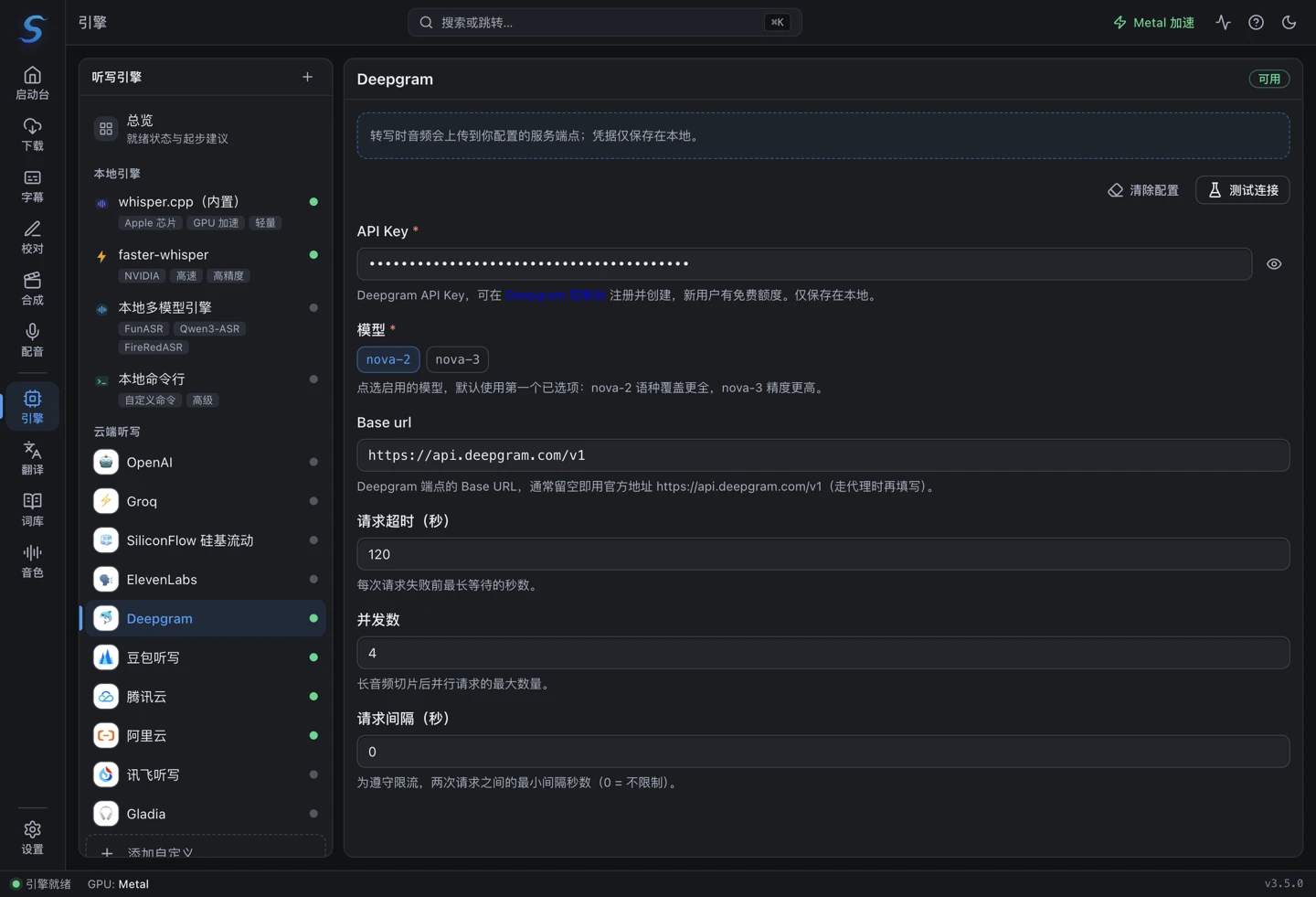Click the GPU 加速 tag
Image resolution: width=1316 pixels, height=897 pixels.
point(216,223)
